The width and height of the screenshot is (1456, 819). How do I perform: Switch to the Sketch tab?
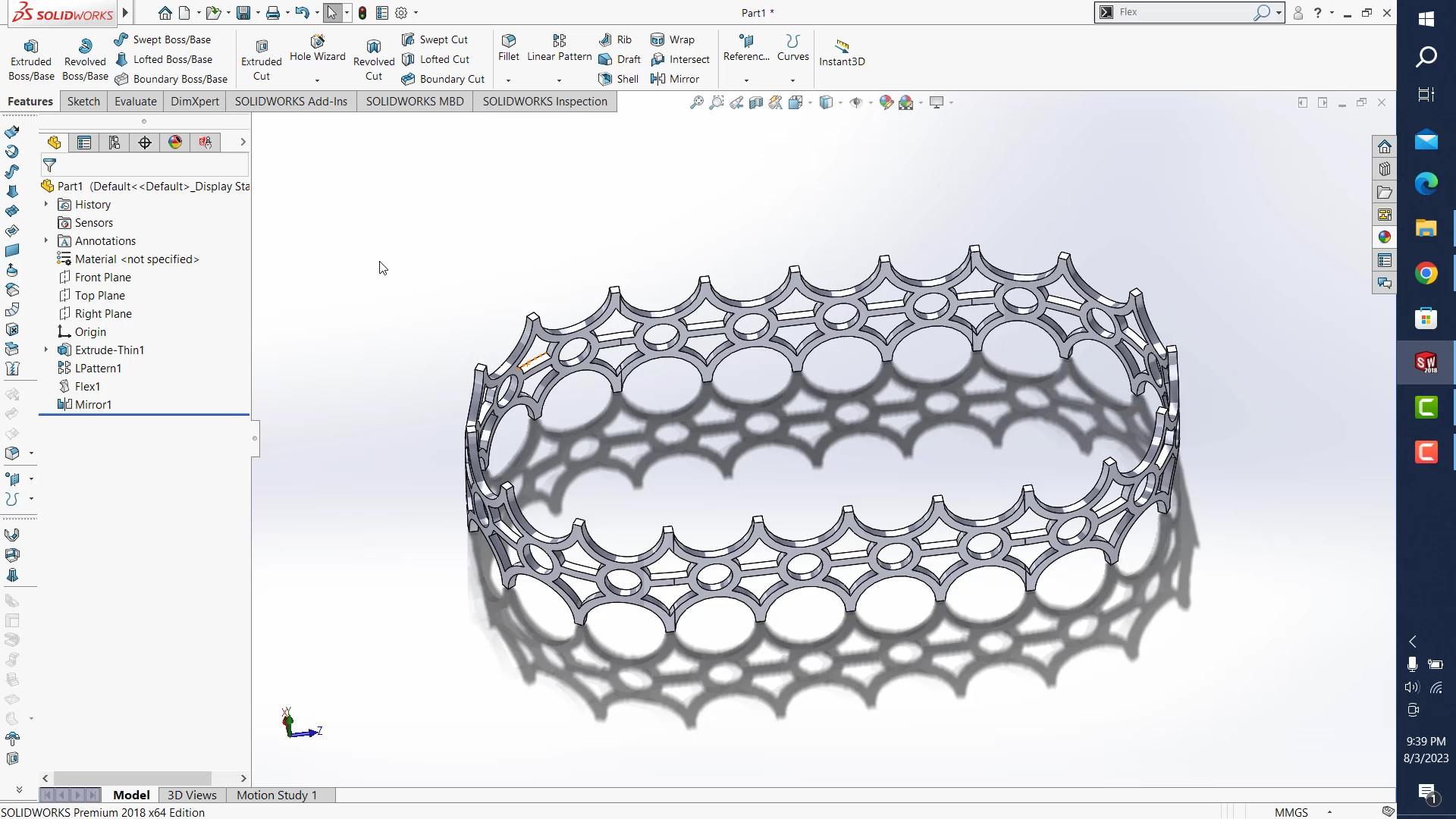83,102
